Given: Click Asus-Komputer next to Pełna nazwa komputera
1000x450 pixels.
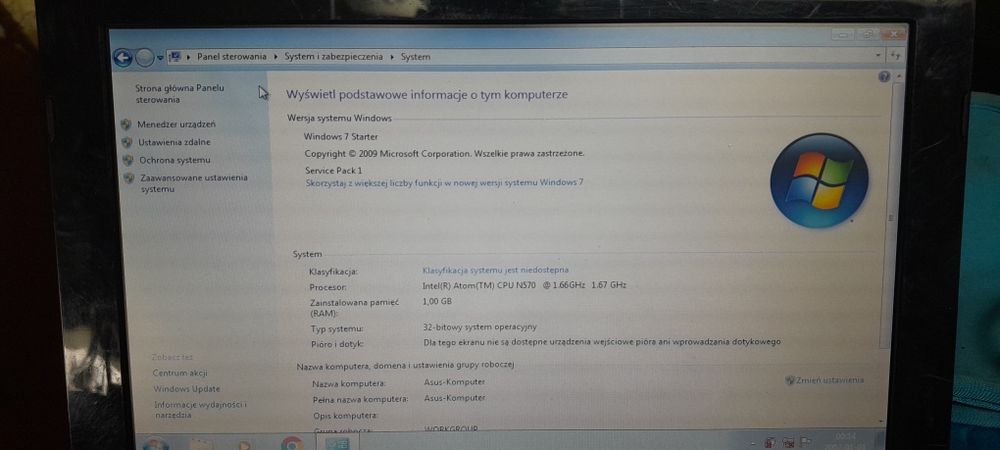Looking at the screenshot, I should click(x=455, y=398).
